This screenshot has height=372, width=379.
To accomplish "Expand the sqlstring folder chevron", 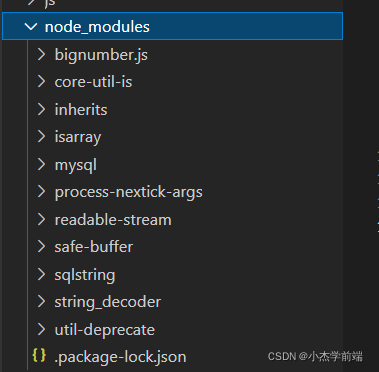I will tap(41, 274).
